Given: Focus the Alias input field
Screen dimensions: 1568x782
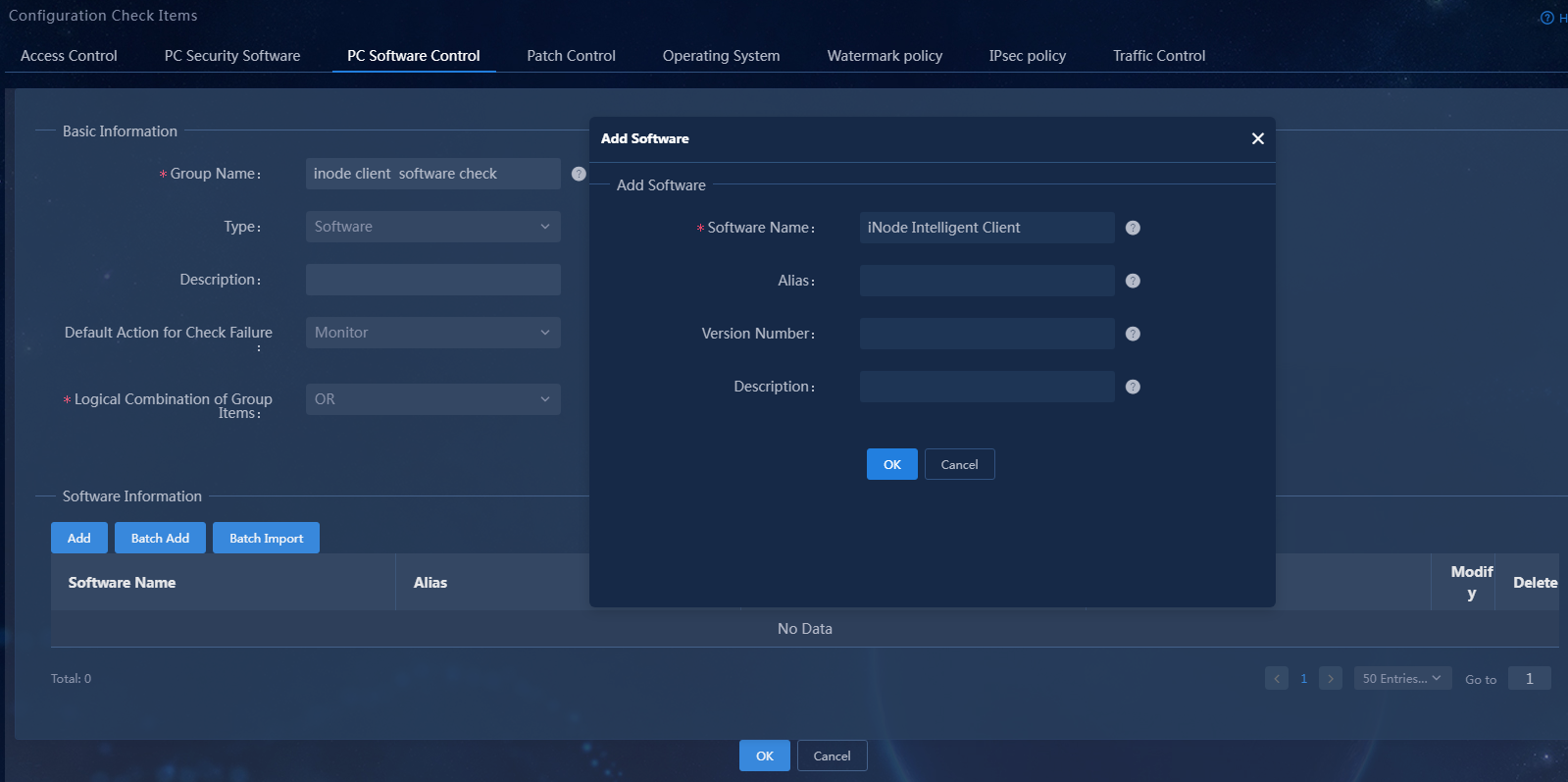Looking at the screenshot, I should coord(987,281).
